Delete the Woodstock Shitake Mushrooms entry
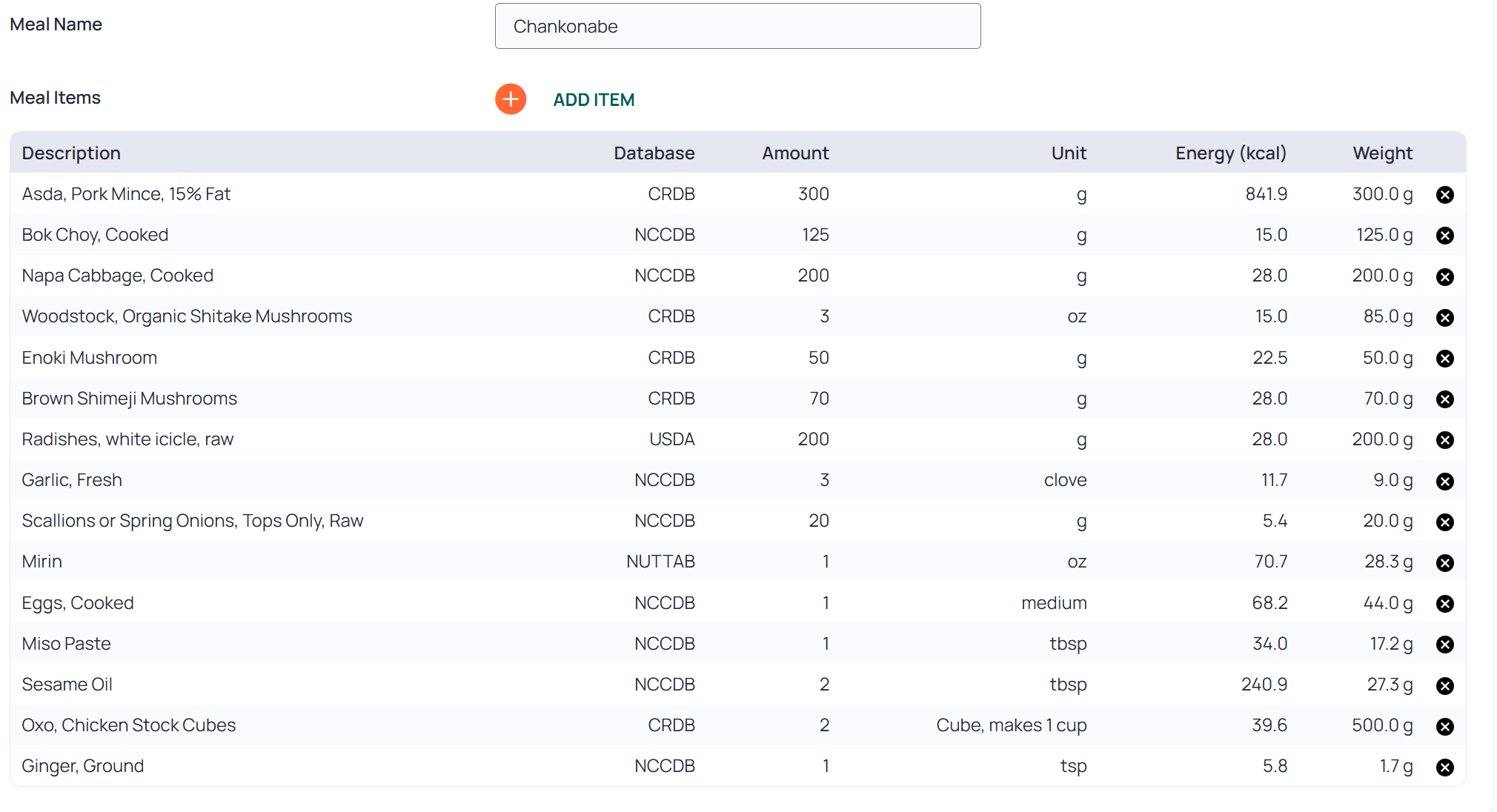 (1444, 317)
